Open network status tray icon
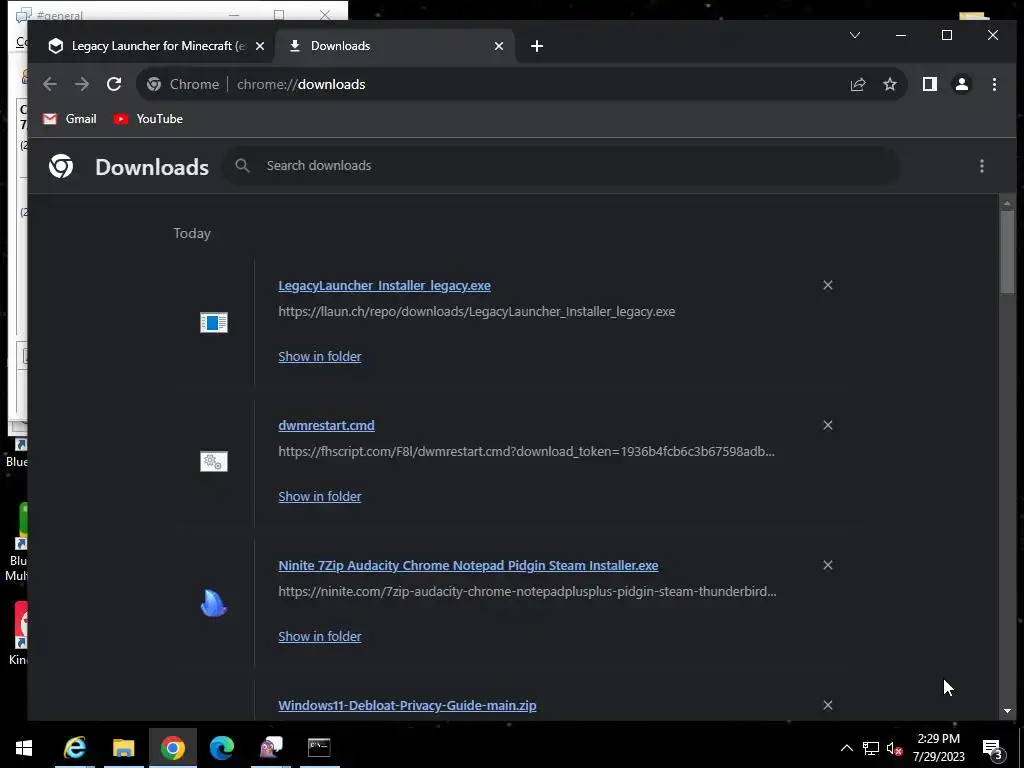The width and height of the screenshot is (1024, 768). click(x=871, y=748)
